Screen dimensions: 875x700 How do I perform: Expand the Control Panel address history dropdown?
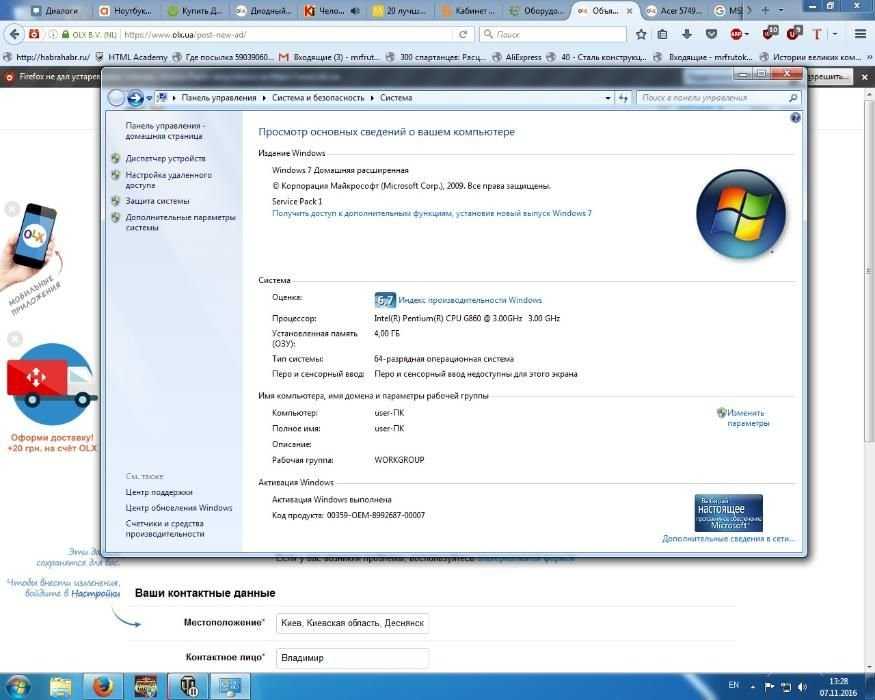pos(608,98)
